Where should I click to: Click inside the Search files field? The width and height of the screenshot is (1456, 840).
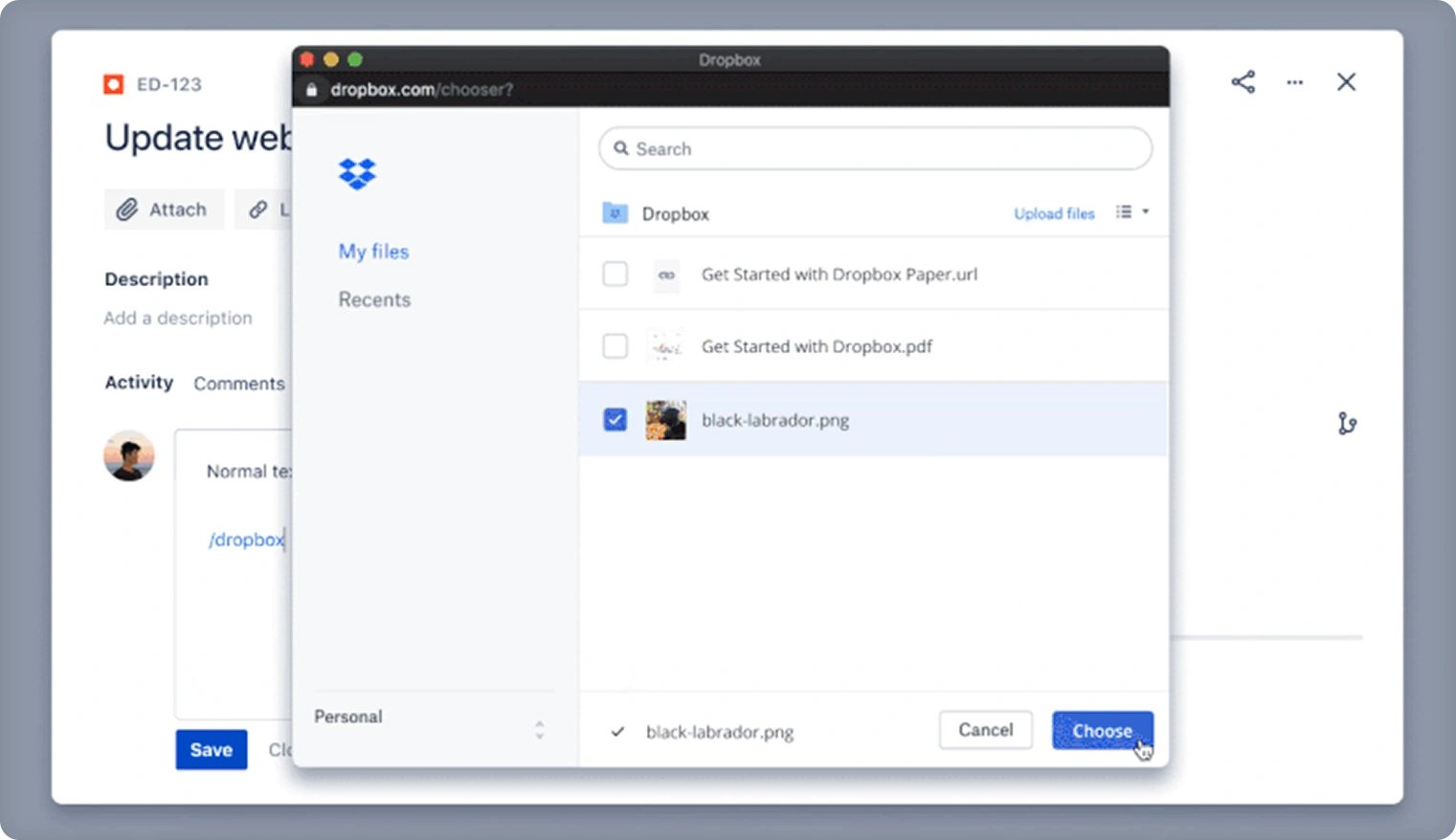tap(874, 149)
